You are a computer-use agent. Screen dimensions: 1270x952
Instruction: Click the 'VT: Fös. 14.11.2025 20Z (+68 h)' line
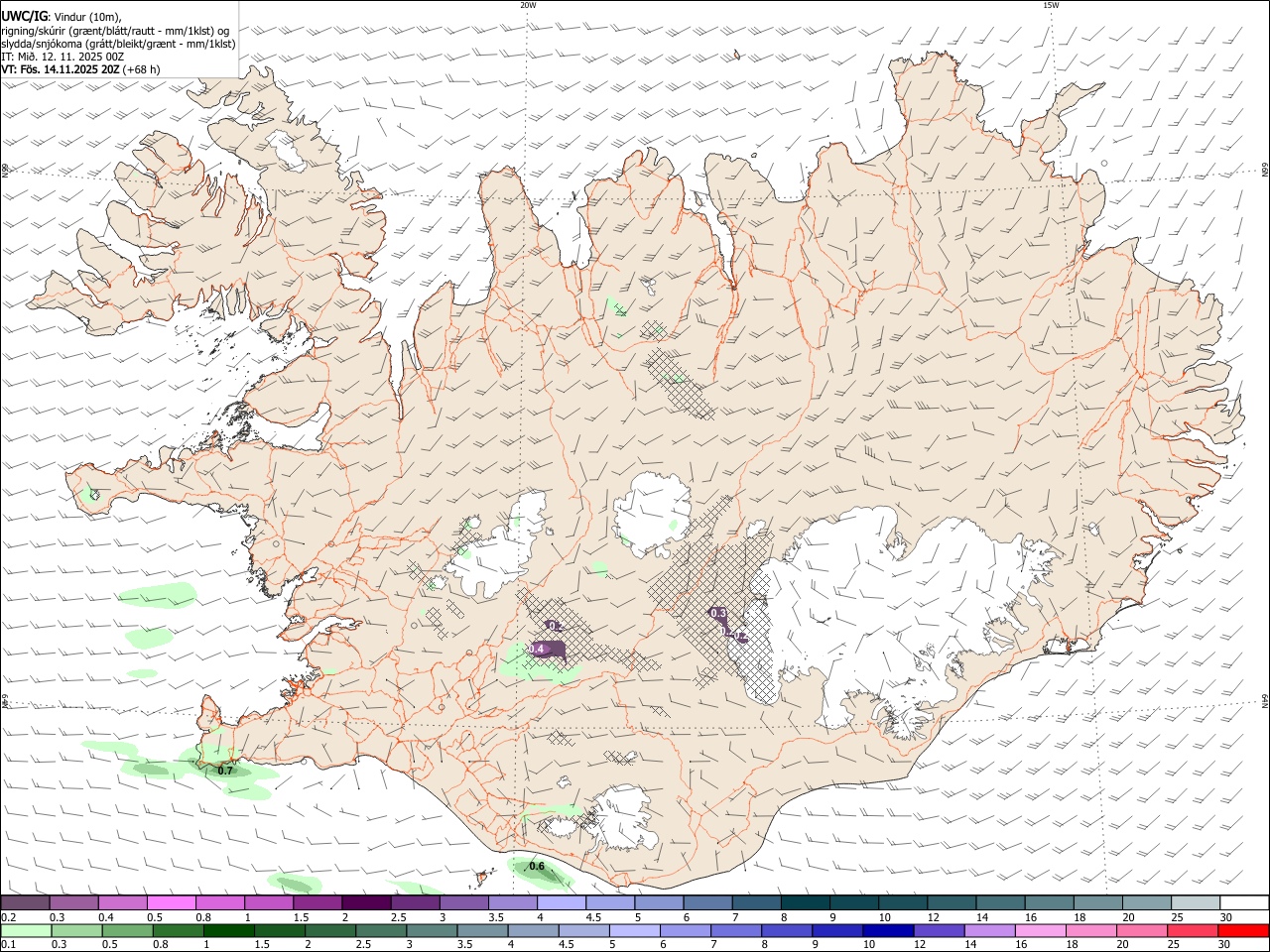81,69
